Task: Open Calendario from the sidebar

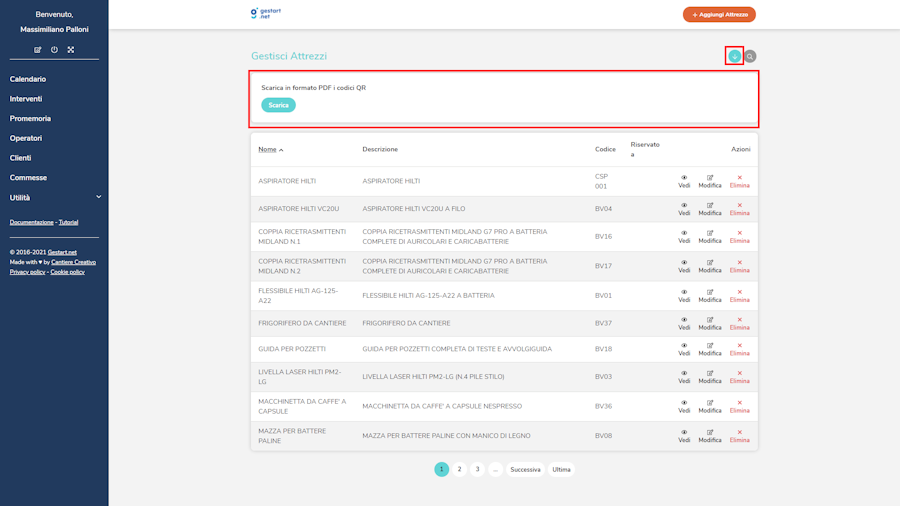Action: tap(28, 79)
